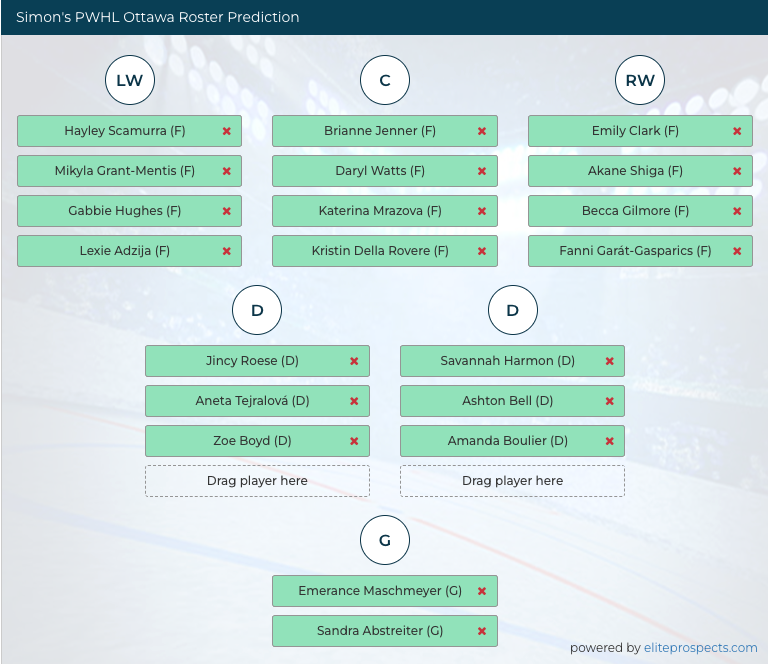
Task: Click the X next to Emily Clark
Action: click(737, 131)
